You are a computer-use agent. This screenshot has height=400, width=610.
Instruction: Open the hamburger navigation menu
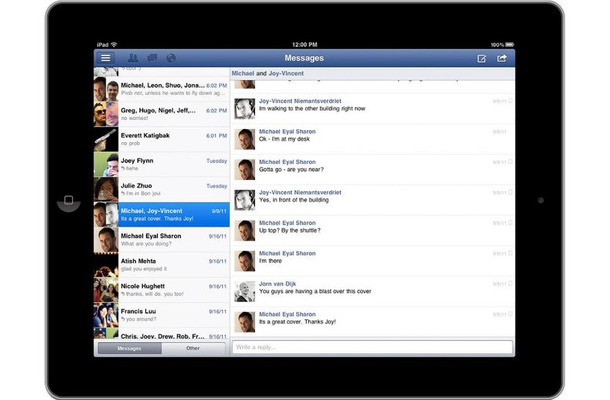[105, 58]
